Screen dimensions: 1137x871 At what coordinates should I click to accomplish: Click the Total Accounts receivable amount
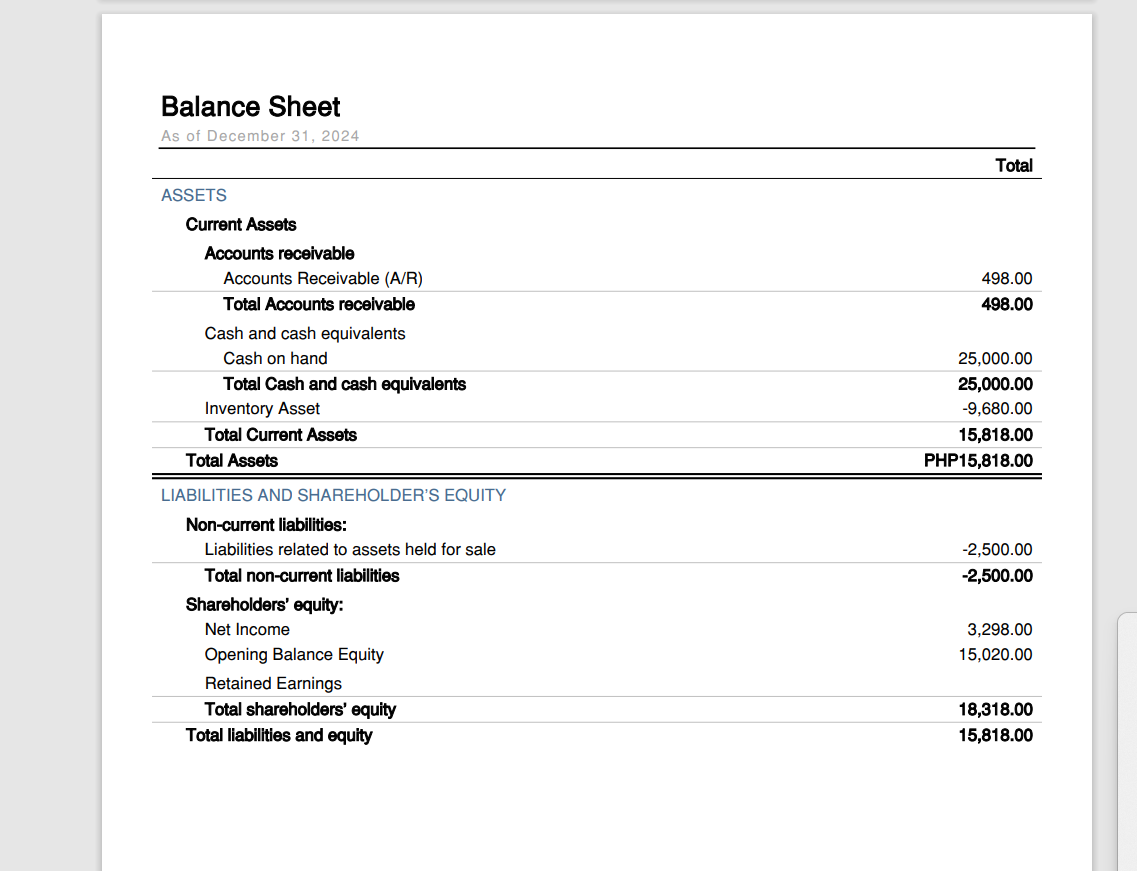point(1007,304)
